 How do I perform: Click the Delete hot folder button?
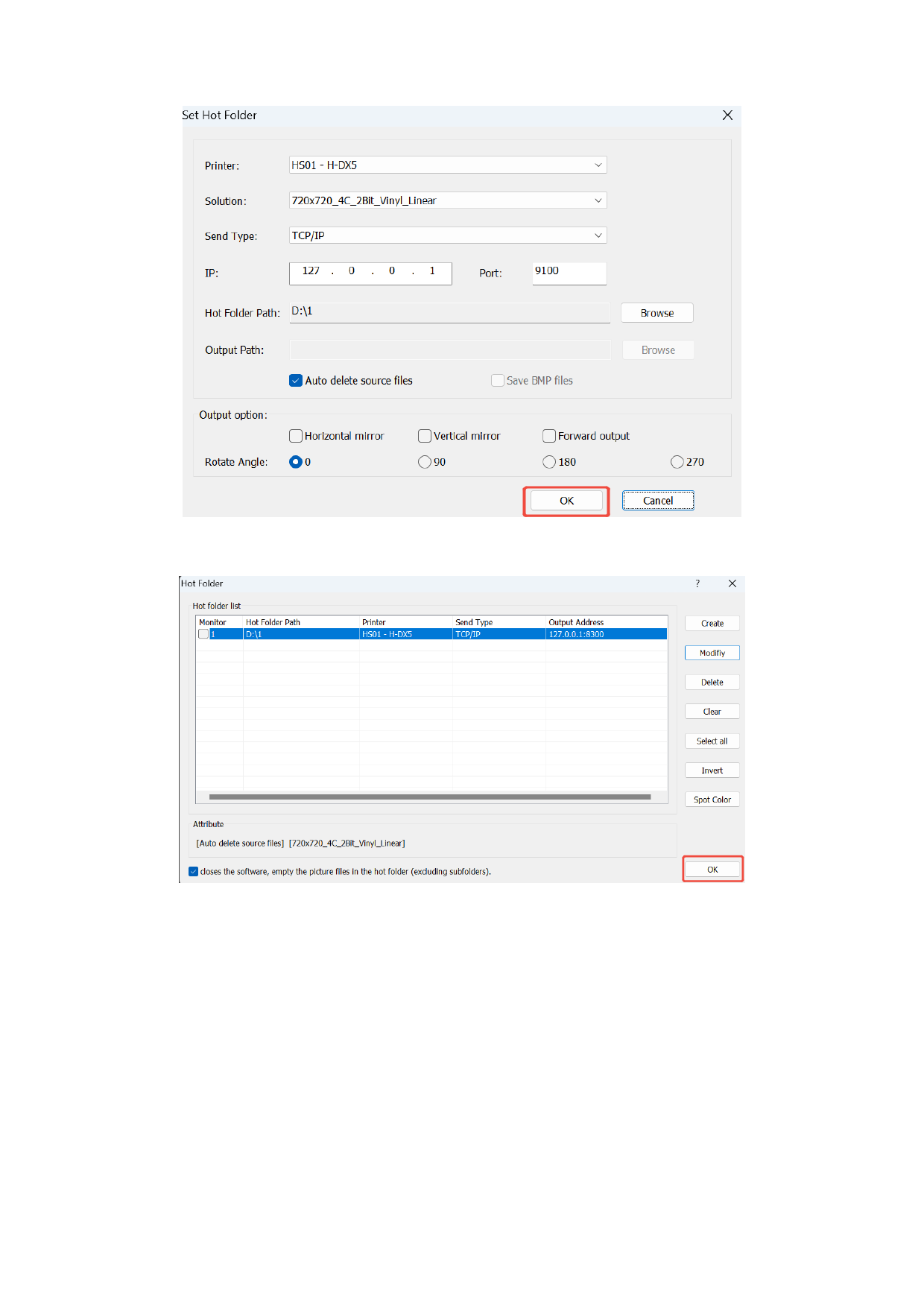click(712, 683)
